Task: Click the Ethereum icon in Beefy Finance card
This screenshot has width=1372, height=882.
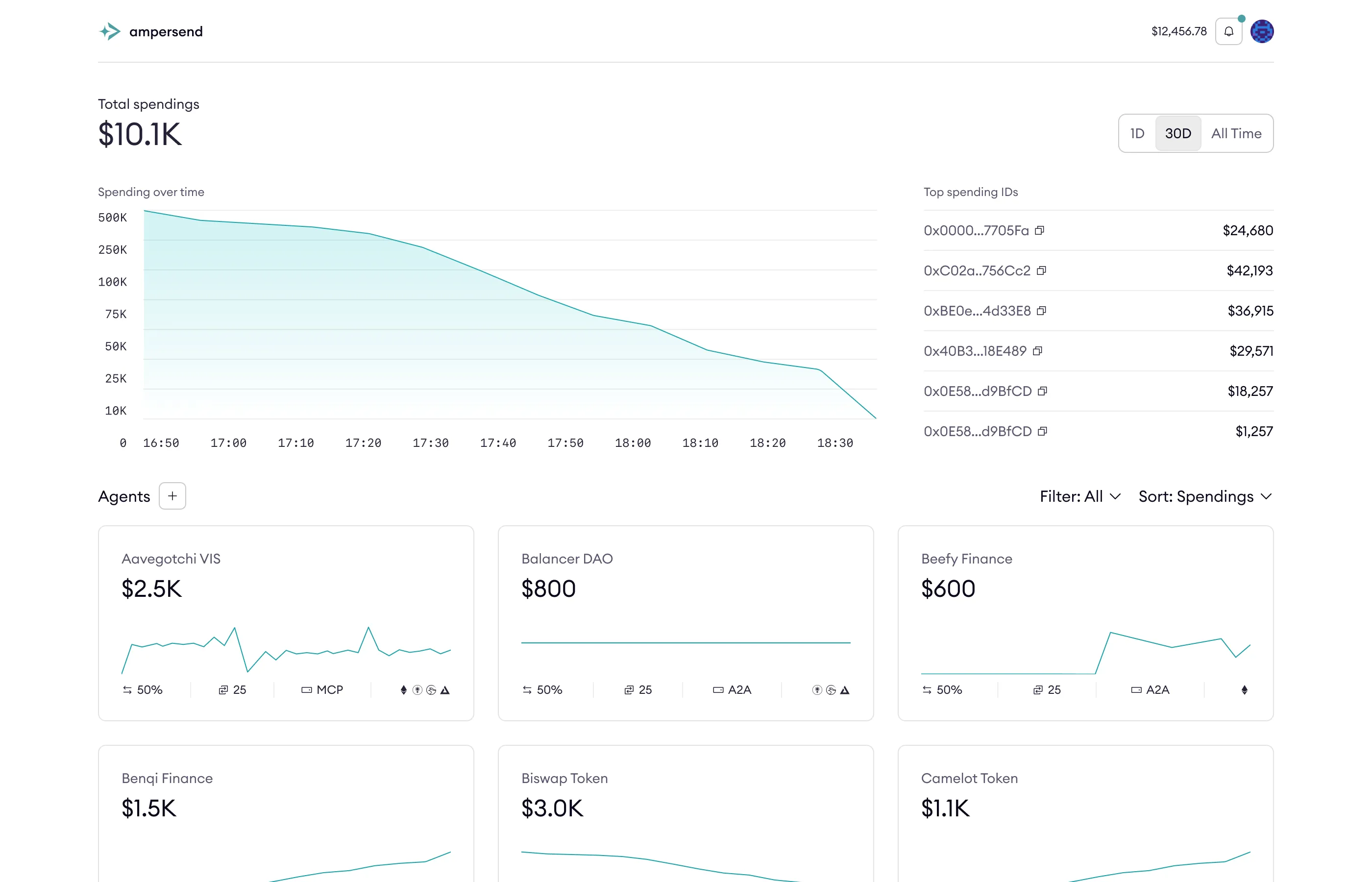Action: coord(1244,690)
